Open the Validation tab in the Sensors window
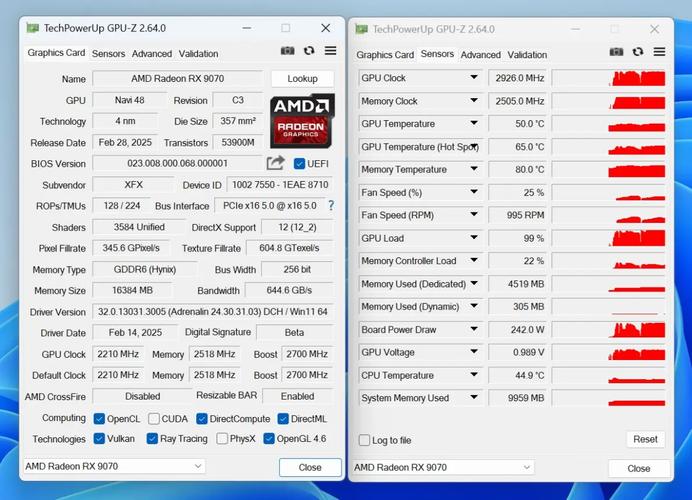692x500 pixels. point(527,54)
